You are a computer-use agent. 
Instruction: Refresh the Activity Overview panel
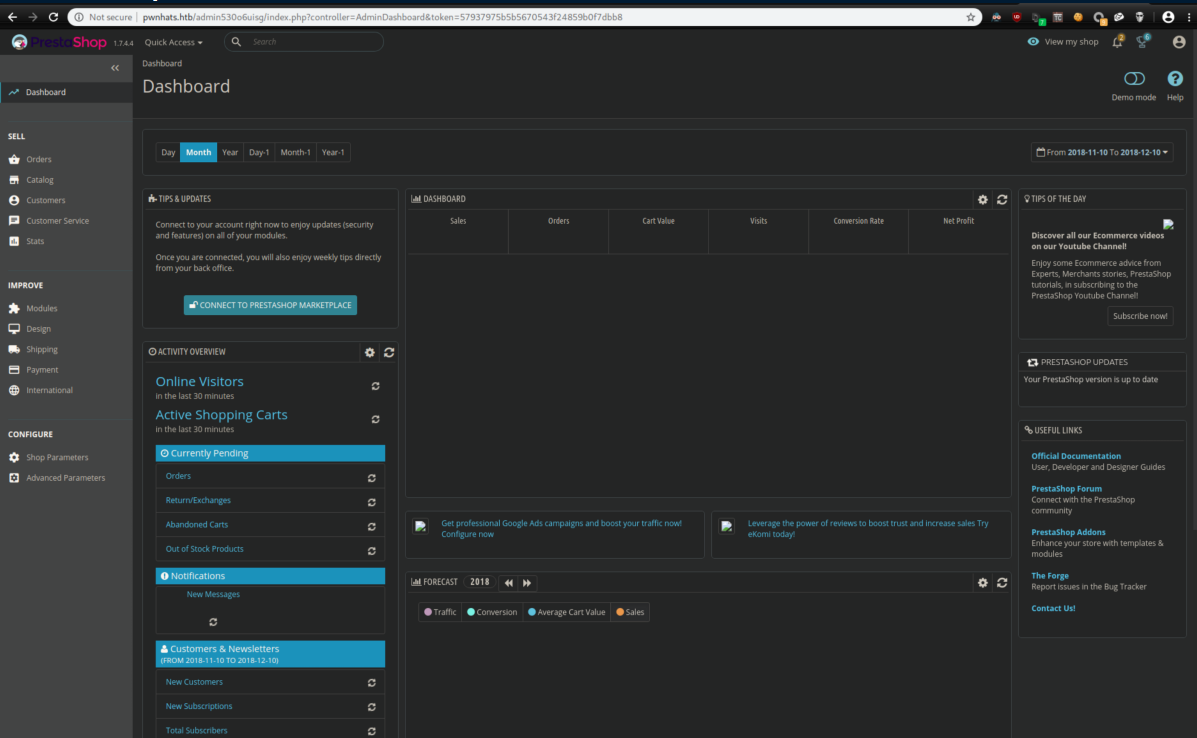point(389,352)
